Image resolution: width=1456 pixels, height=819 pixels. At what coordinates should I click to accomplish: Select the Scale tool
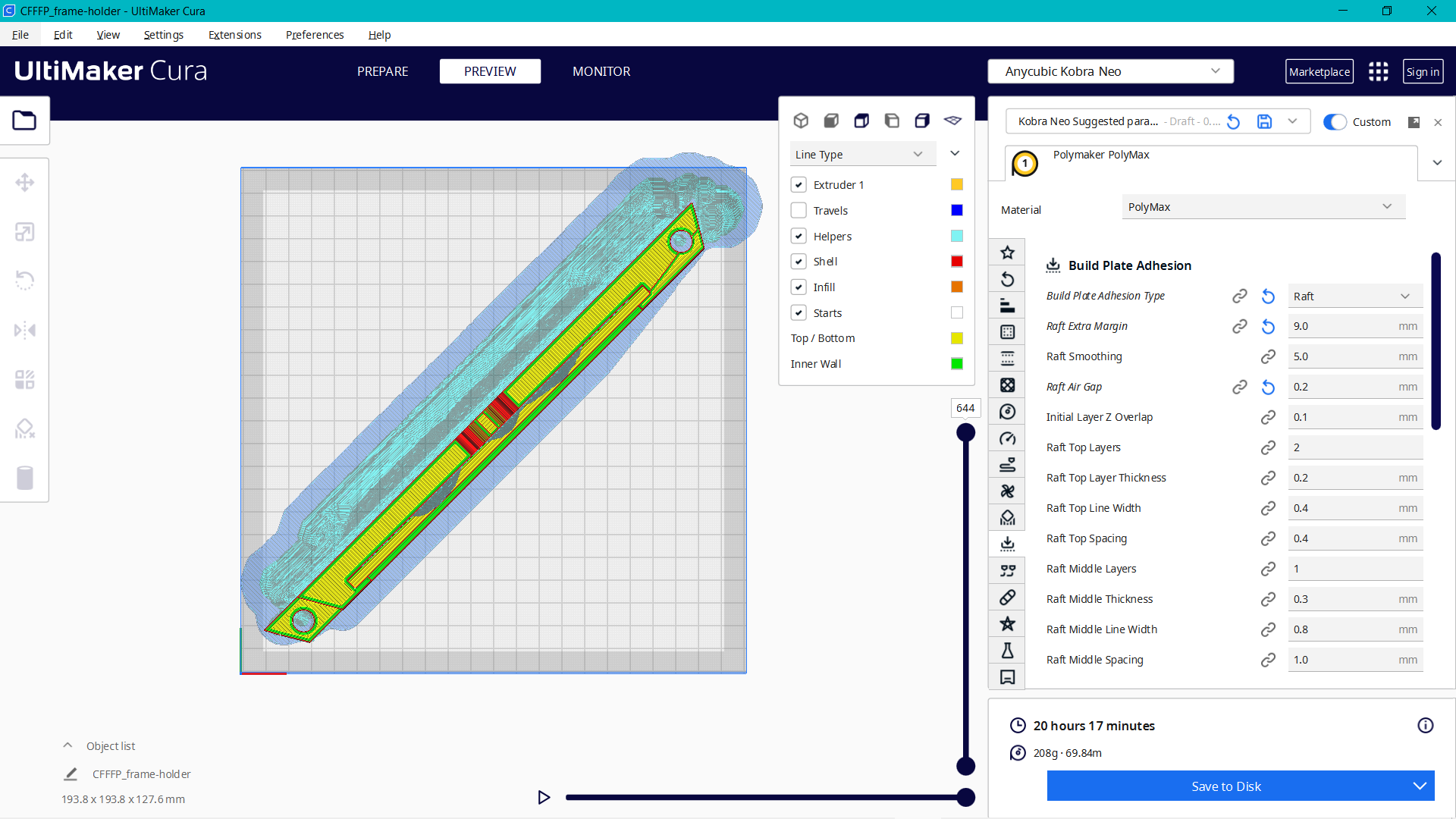click(25, 231)
